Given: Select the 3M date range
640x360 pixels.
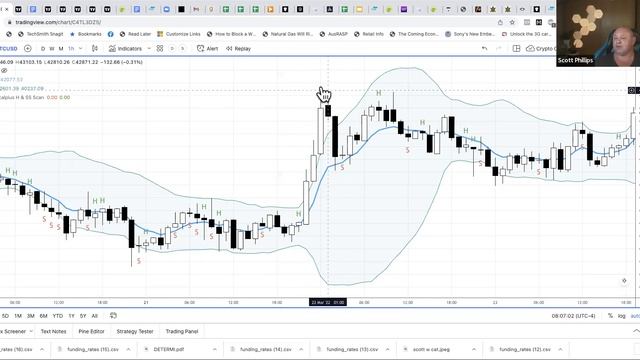Looking at the screenshot, I should coord(31,316).
